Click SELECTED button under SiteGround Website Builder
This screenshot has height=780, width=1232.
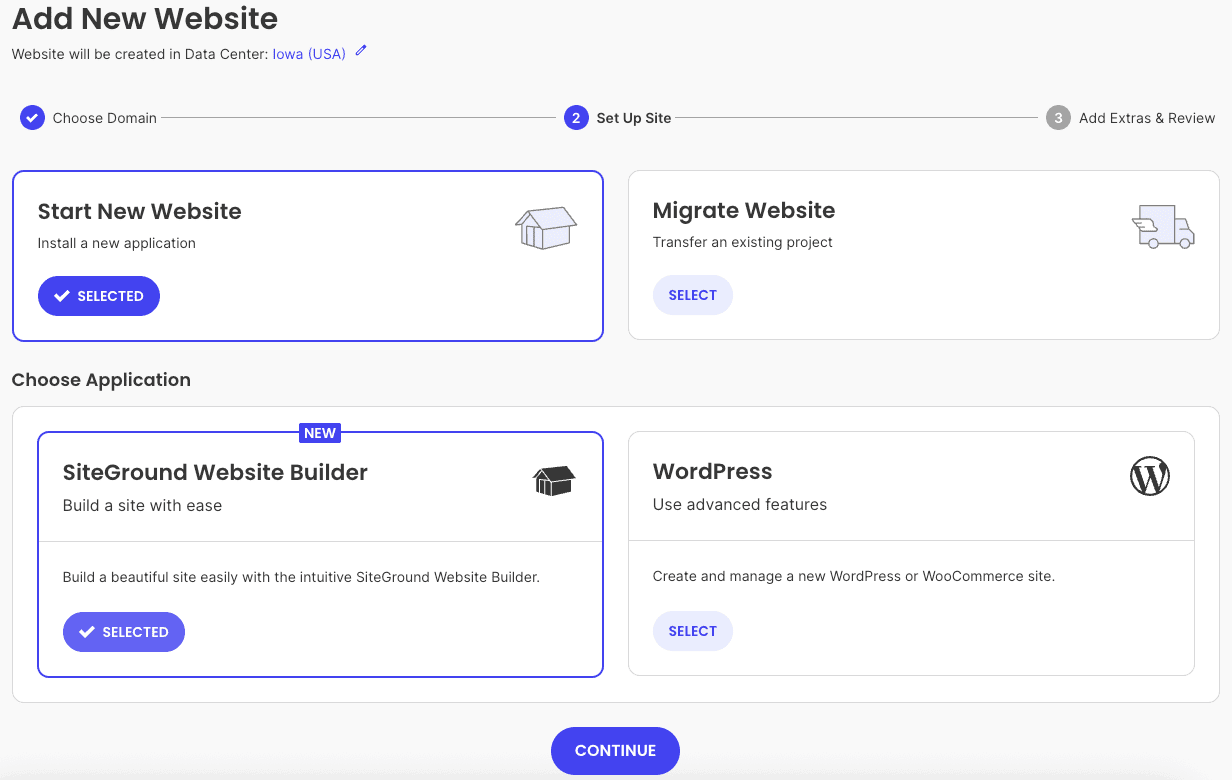pos(124,632)
